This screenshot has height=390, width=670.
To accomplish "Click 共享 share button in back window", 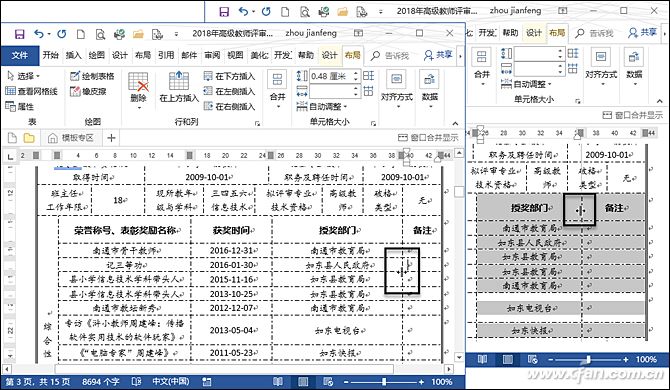I will coord(643,32).
